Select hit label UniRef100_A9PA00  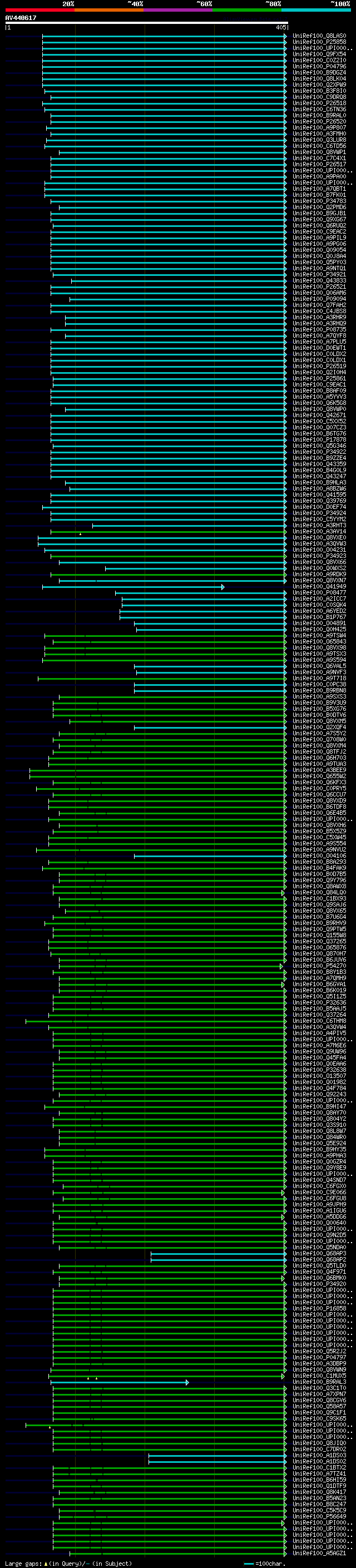[319, 176]
